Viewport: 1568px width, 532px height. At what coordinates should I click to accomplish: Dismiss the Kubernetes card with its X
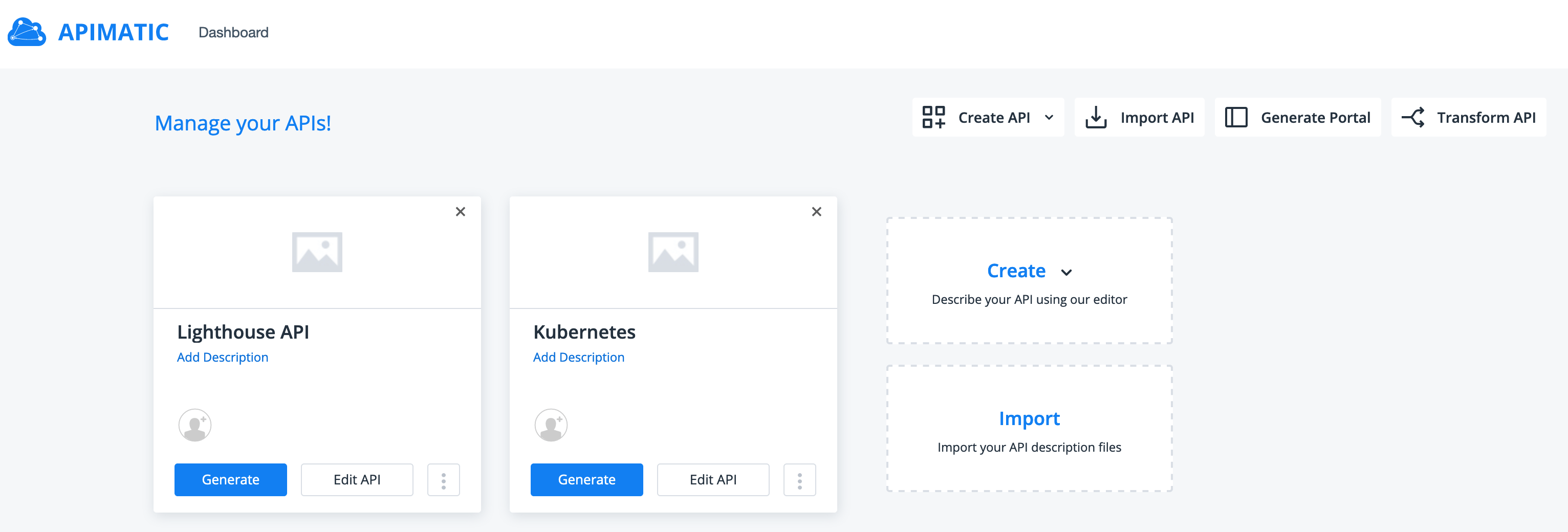(x=816, y=211)
